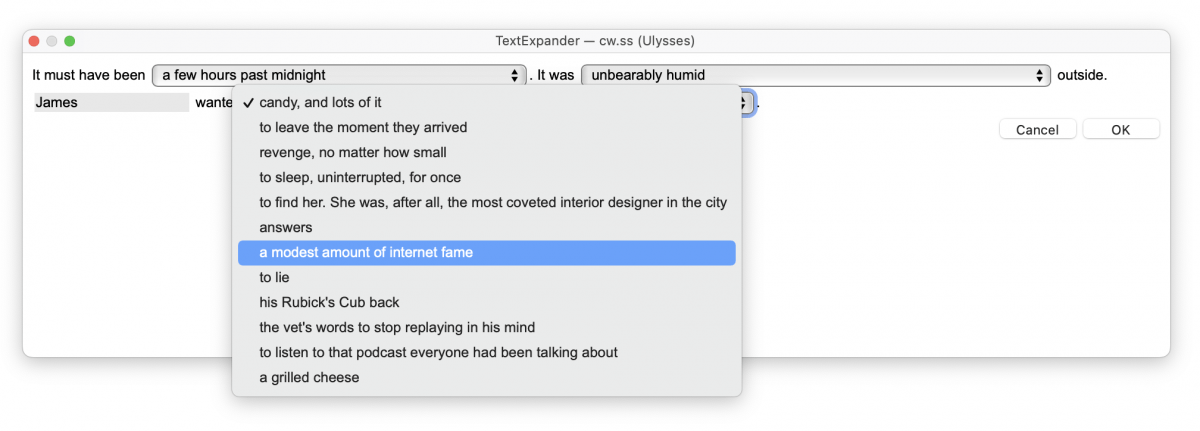This screenshot has width=1200, height=431.
Task: Select 'candy, and lots of it' option
Action: [x=486, y=102]
